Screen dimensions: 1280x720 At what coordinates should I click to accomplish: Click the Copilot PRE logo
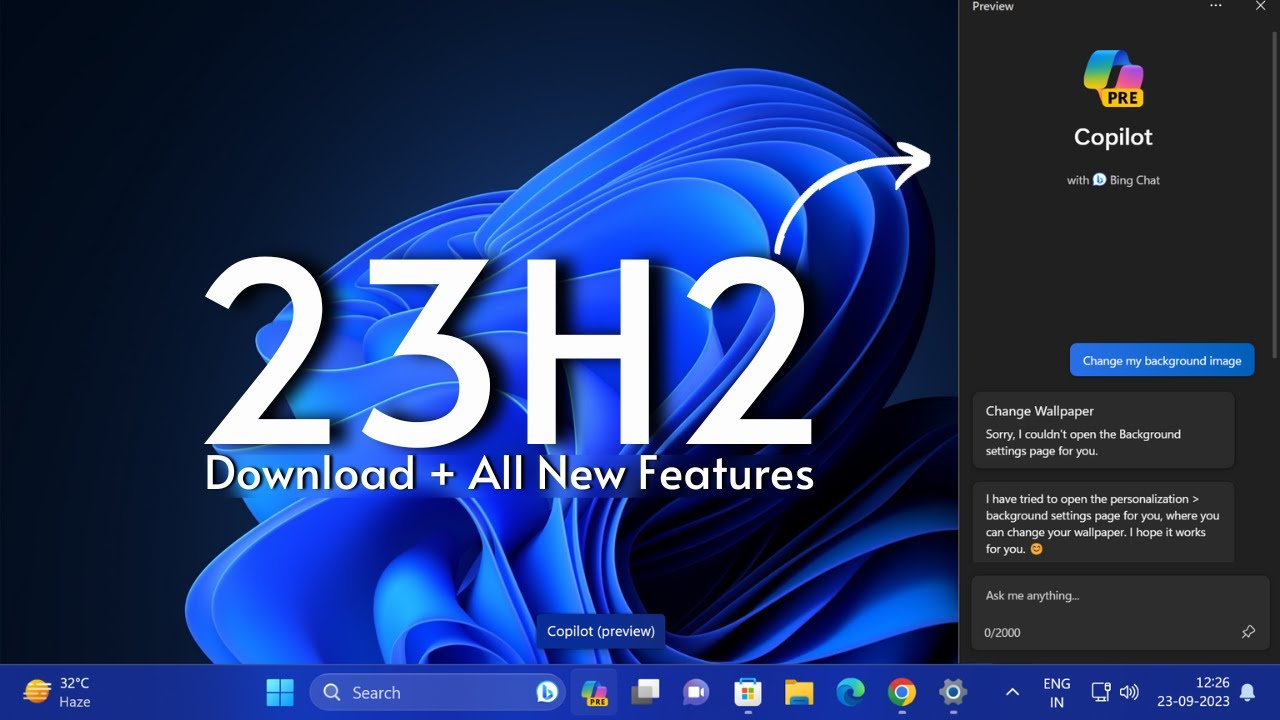tap(1114, 78)
